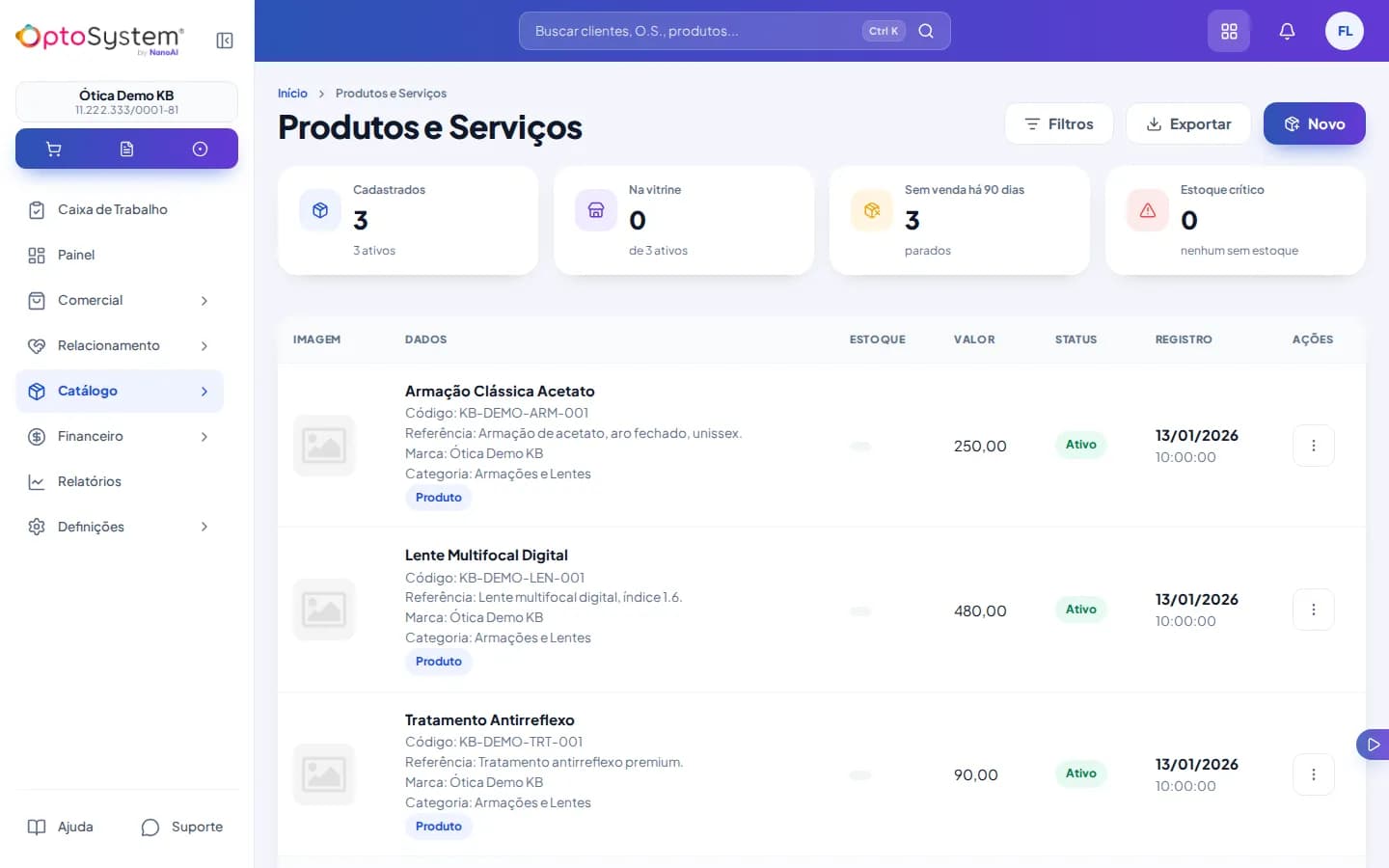Open actions menu for Armação Clássica Acetato

click(x=1314, y=446)
